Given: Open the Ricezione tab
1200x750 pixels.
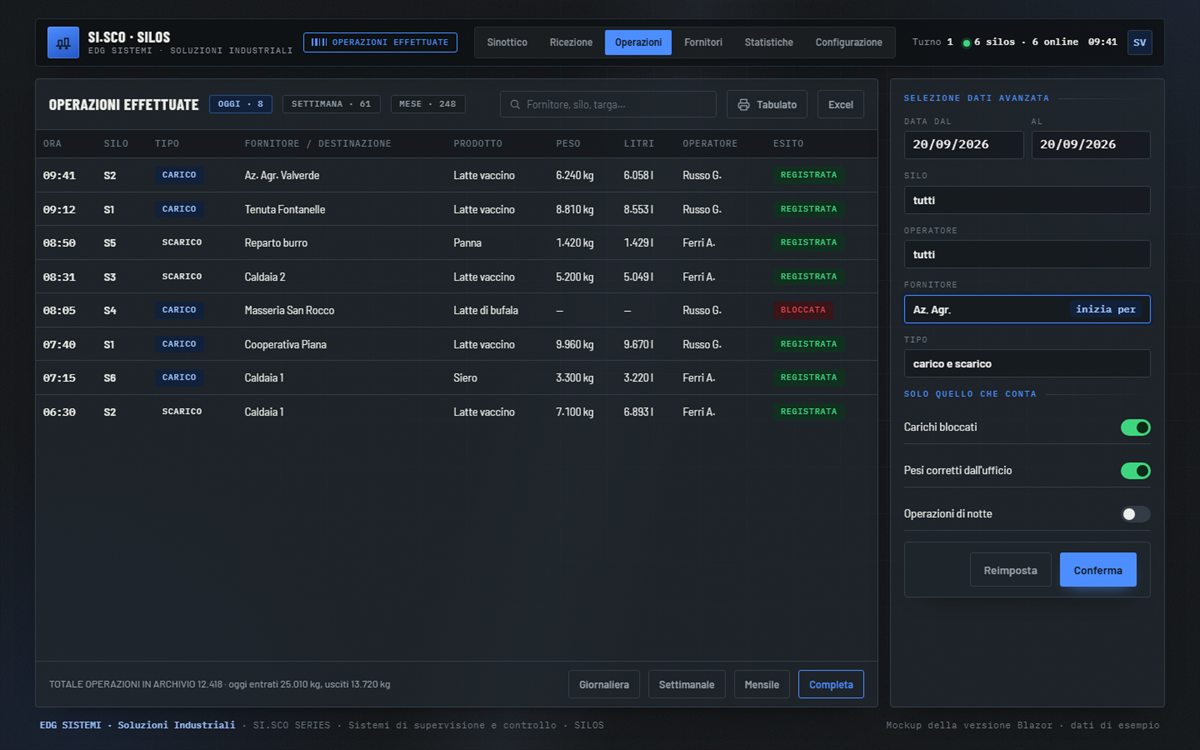Looking at the screenshot, I should tap(571, 42).
